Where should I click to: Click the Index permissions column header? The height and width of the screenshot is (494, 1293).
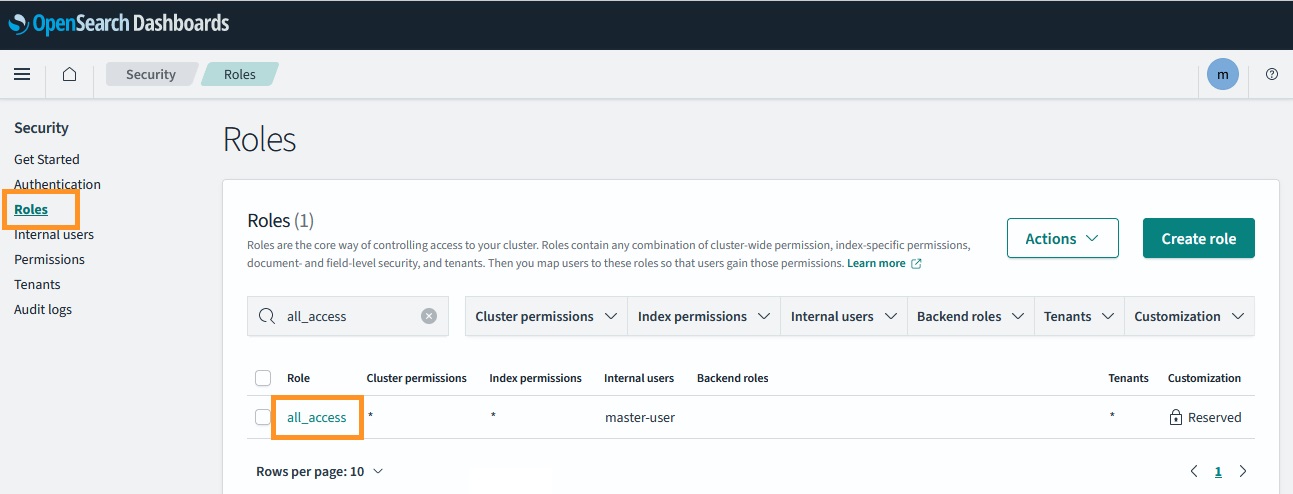coord(535,378)
